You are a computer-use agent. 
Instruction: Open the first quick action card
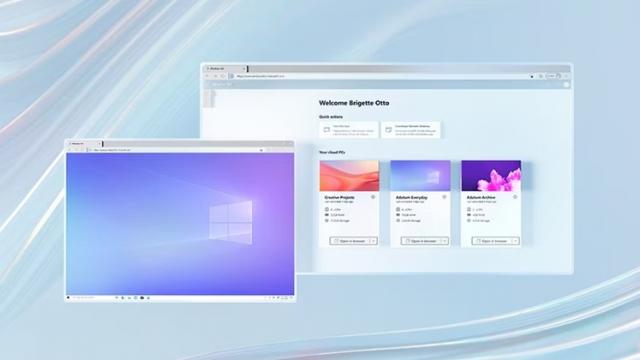349,130
